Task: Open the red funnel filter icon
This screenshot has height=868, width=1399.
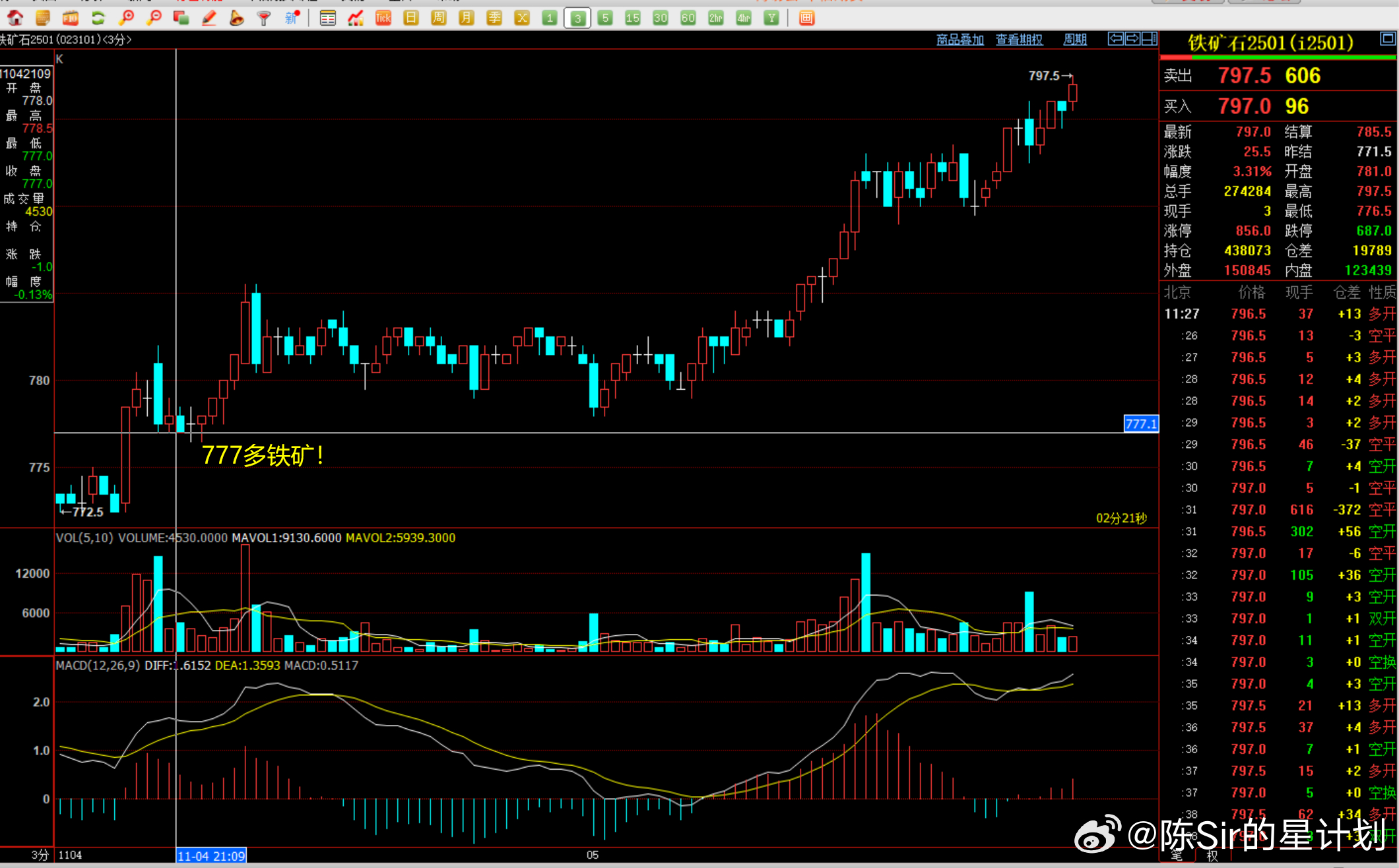Action: pos(264,18)
